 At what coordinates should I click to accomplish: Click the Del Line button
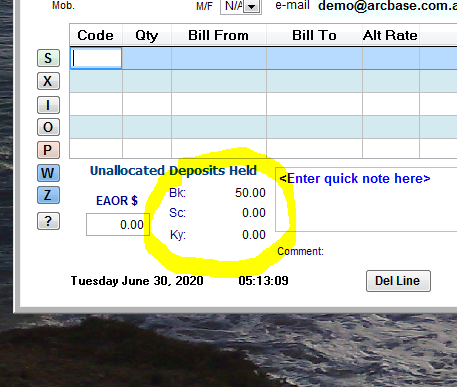398,281
